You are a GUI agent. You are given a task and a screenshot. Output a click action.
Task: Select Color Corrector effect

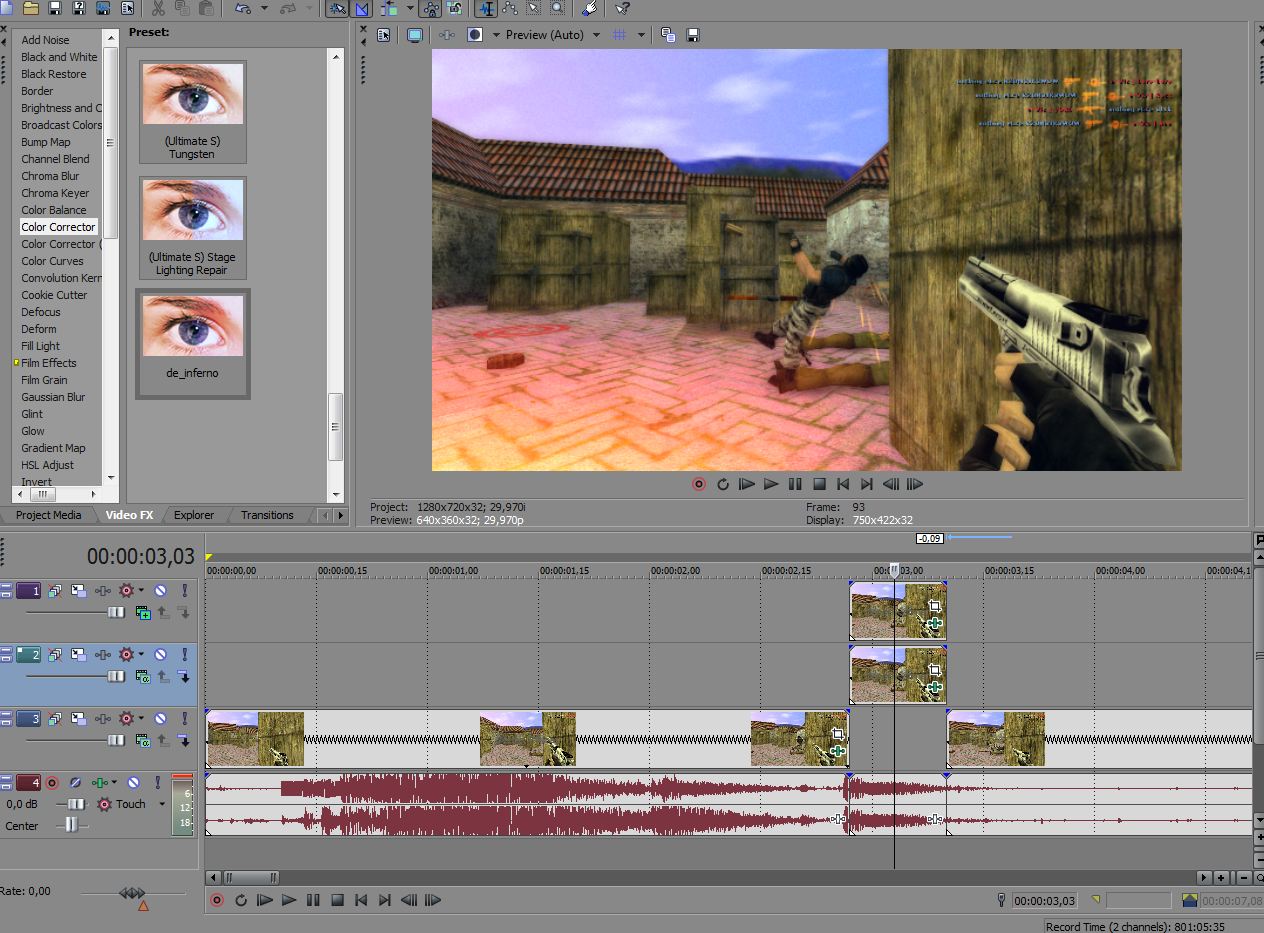pos(58,227)
